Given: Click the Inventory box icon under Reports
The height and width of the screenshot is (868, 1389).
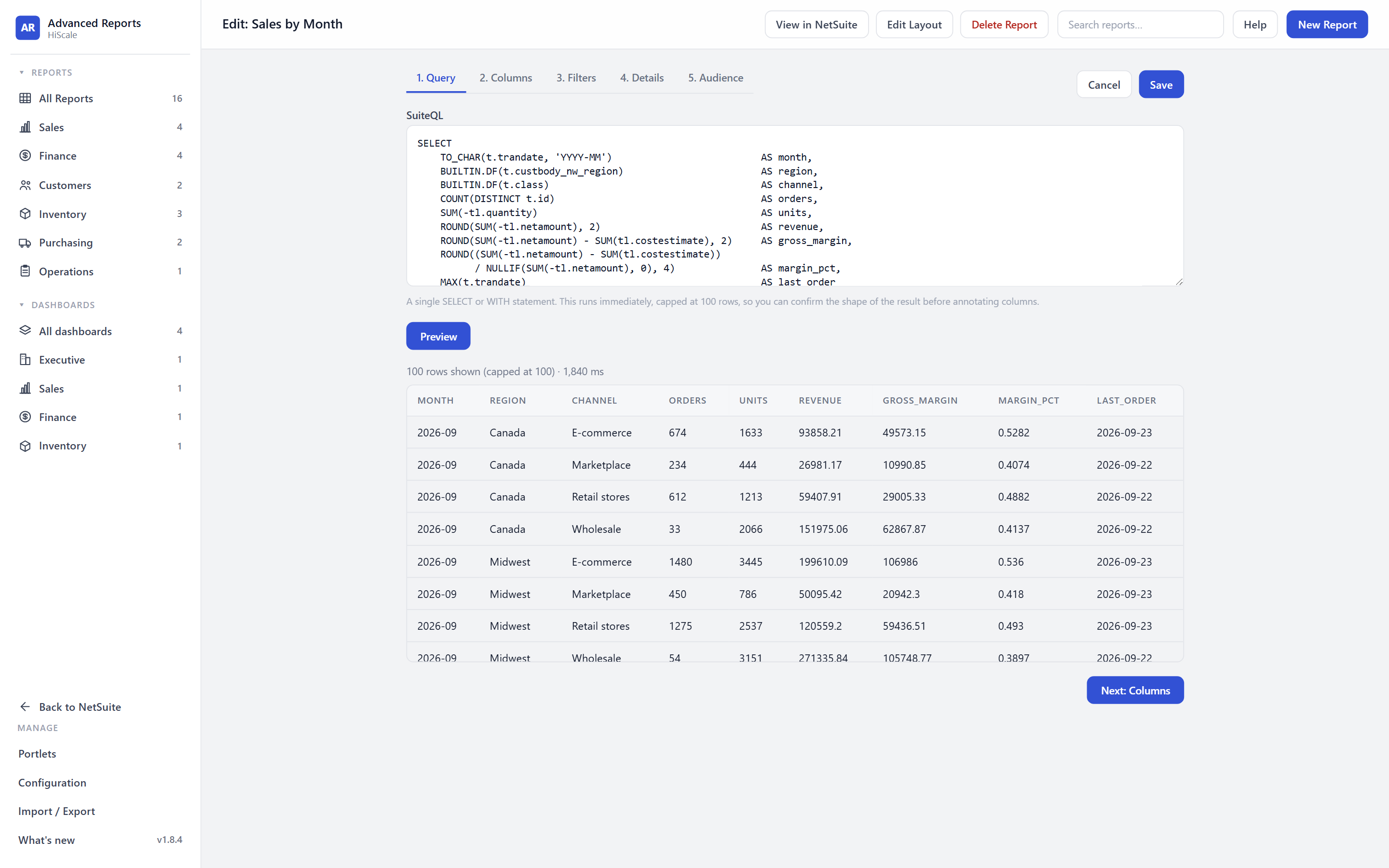Looking at the screenshot, I should (25, 214).
